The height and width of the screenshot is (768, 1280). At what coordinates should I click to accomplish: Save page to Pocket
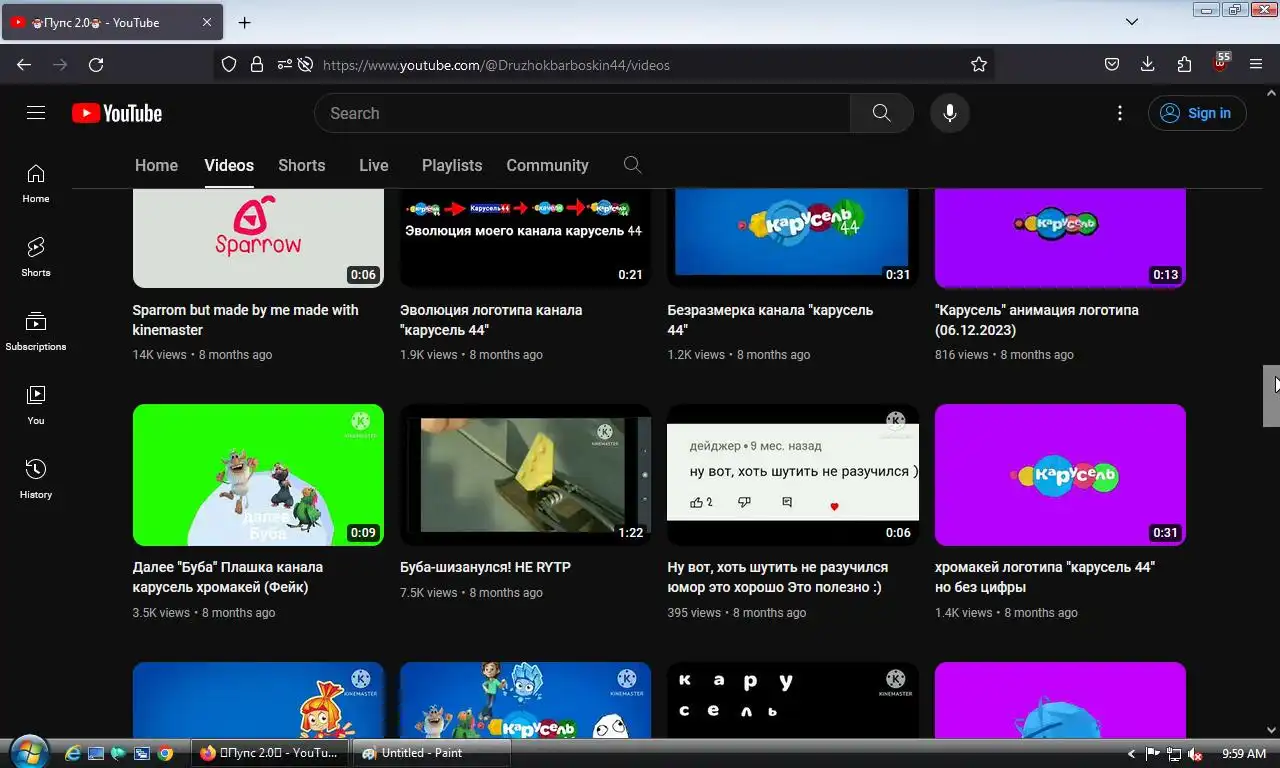pyautogui.click(x=1112, y=64)
